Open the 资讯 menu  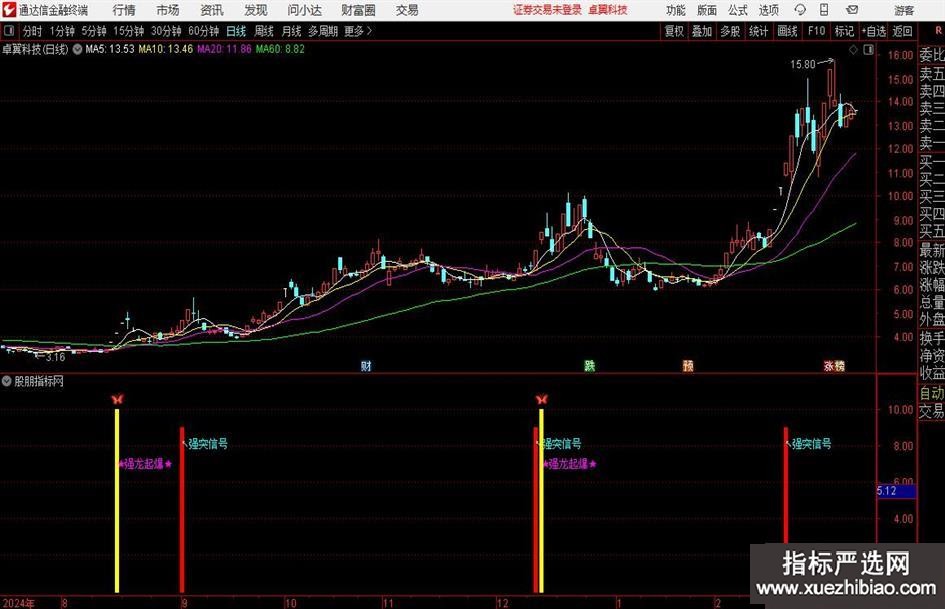[212, 10]
